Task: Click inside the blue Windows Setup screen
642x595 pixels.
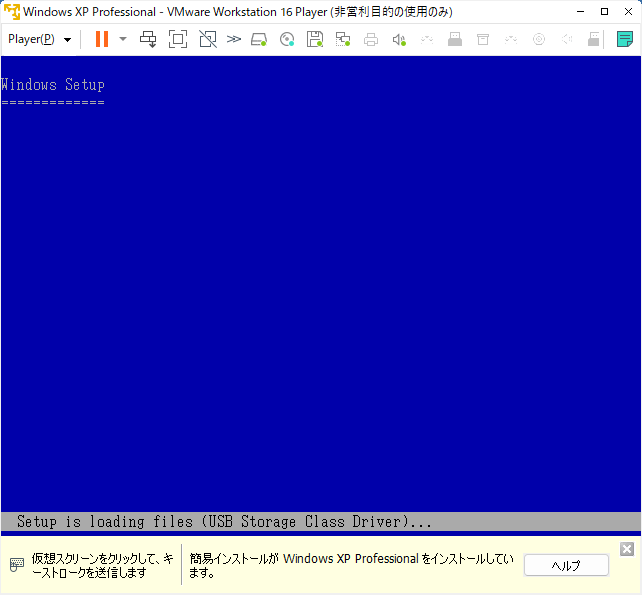Action: click(x=320, y=300)
